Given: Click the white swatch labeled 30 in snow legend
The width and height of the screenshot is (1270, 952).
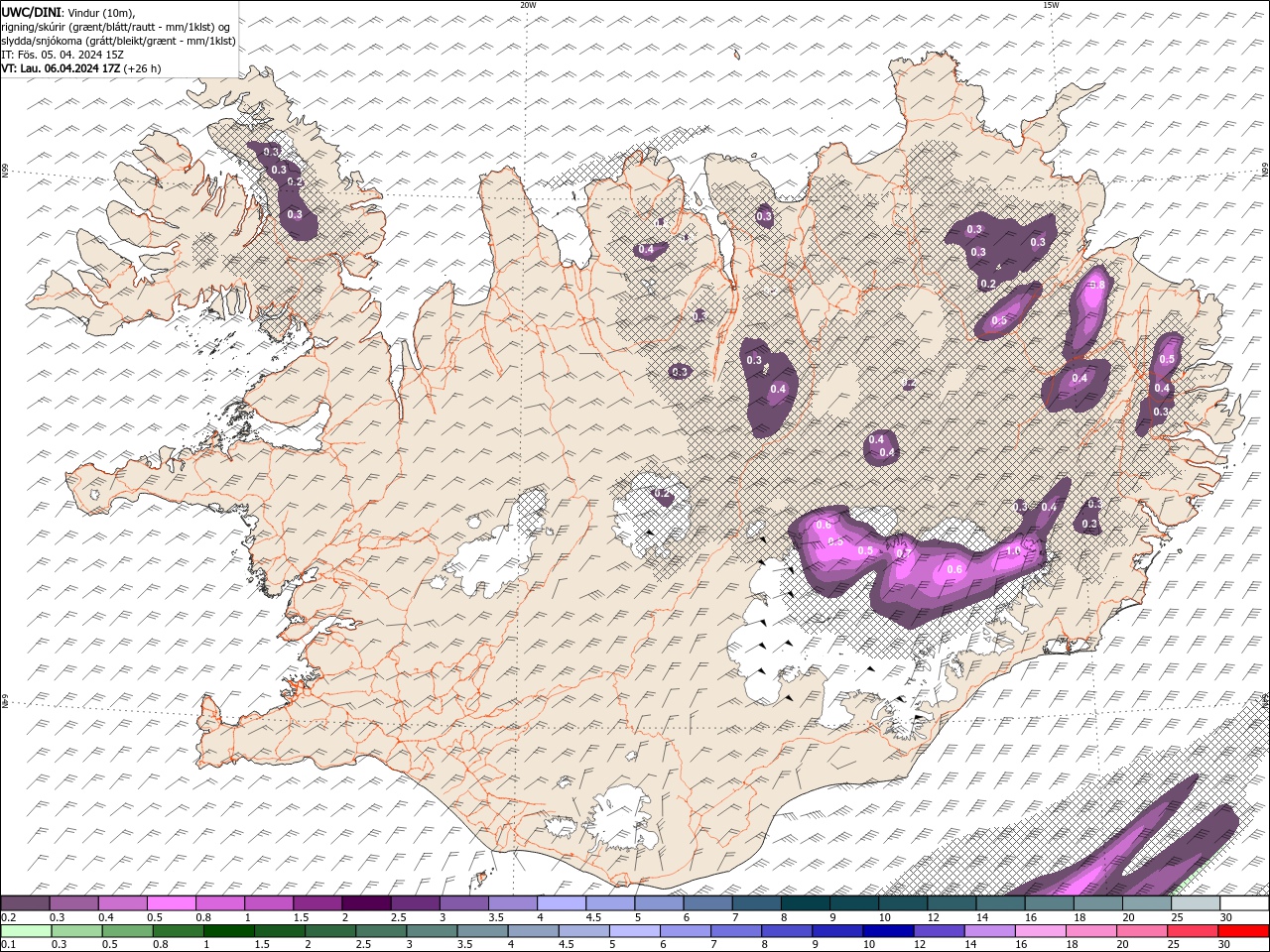Looking at the screenshot, I should coord(1245,903).
